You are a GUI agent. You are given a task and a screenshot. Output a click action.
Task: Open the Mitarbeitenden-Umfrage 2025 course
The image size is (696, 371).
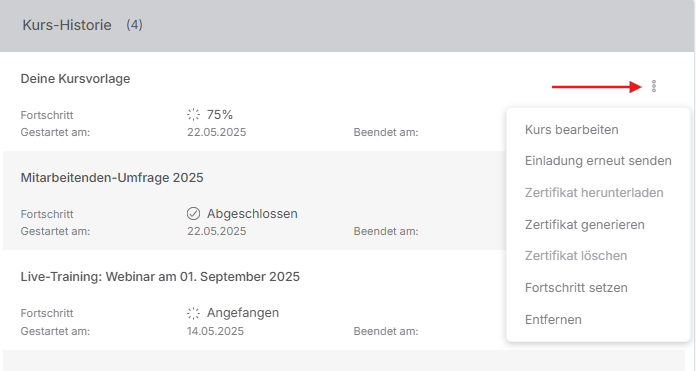112,178
